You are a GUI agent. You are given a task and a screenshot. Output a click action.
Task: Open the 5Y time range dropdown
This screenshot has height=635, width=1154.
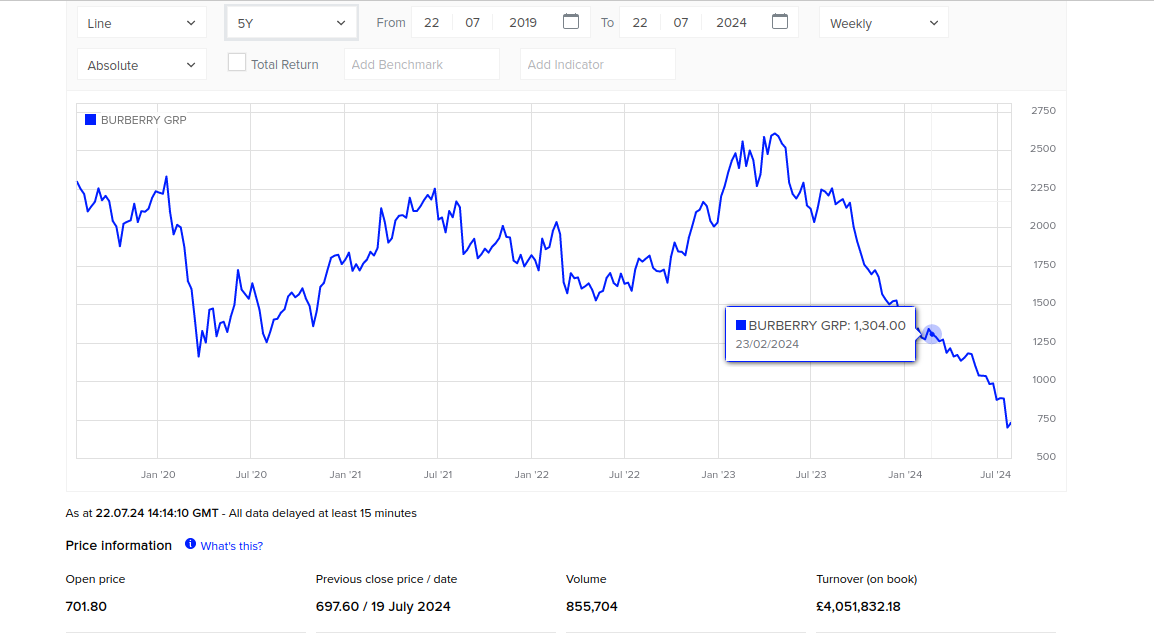291,23
